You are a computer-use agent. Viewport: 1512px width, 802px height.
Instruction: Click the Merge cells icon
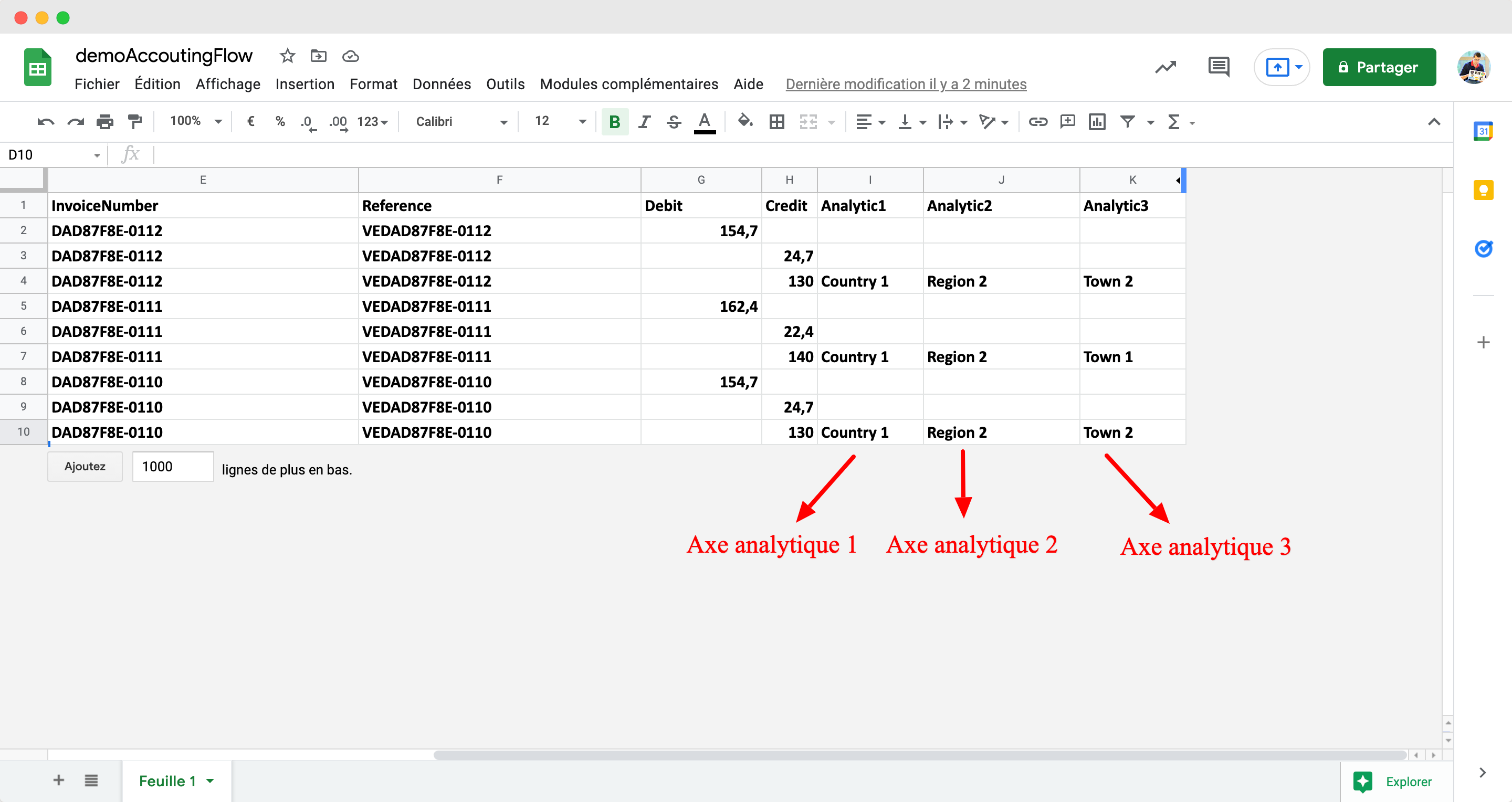pyautogui.click(x=808, y=122)
